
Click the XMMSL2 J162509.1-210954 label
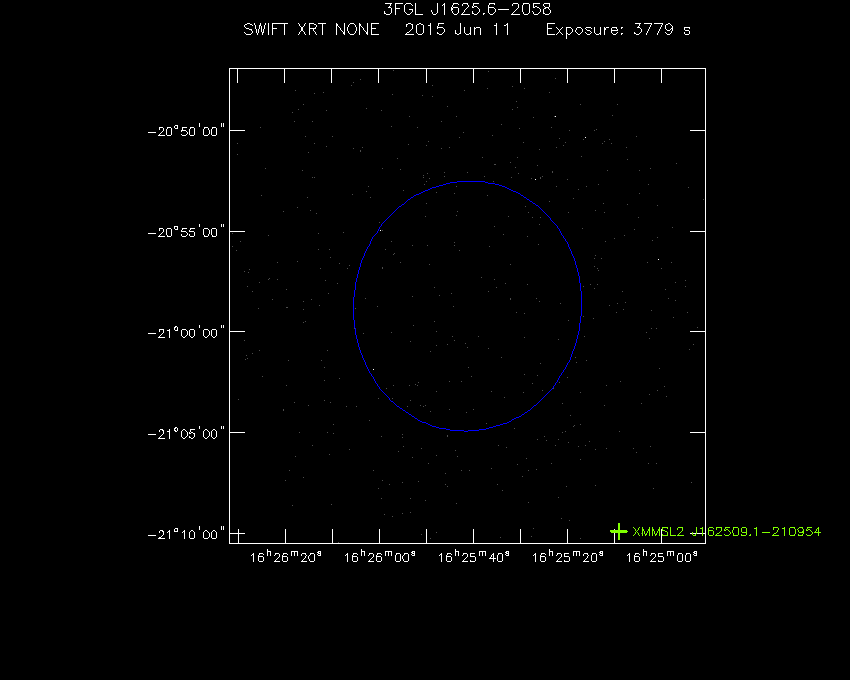click(726, 531)
